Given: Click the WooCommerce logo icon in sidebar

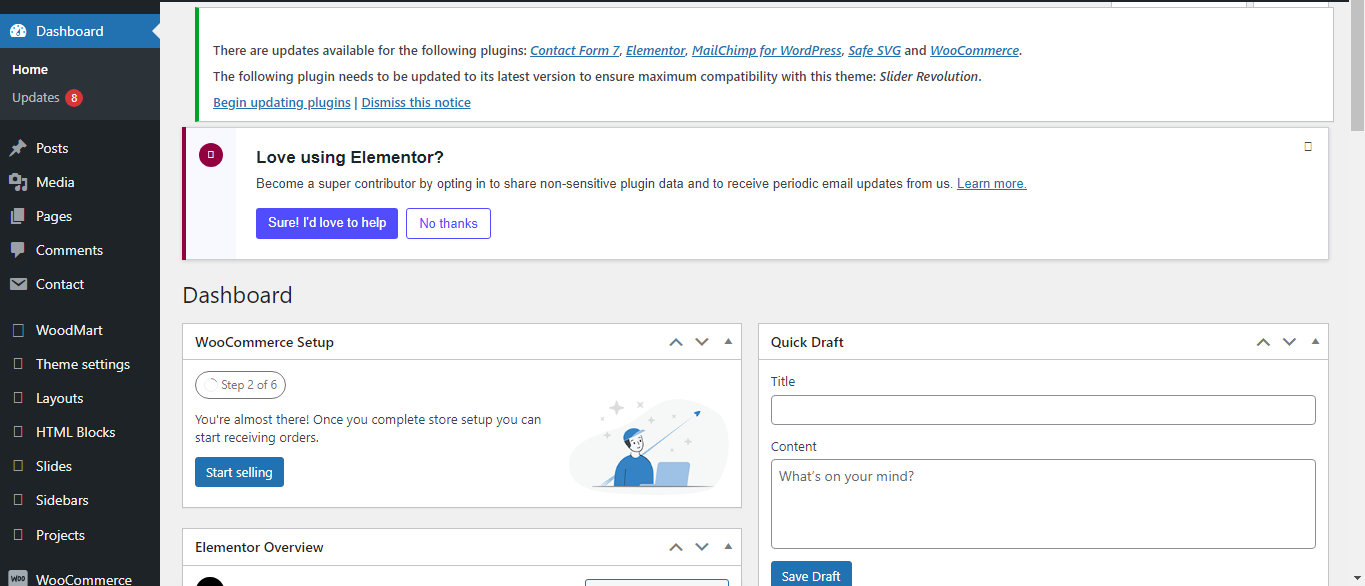Looking at the screenshot, I should tap(18, 579).
